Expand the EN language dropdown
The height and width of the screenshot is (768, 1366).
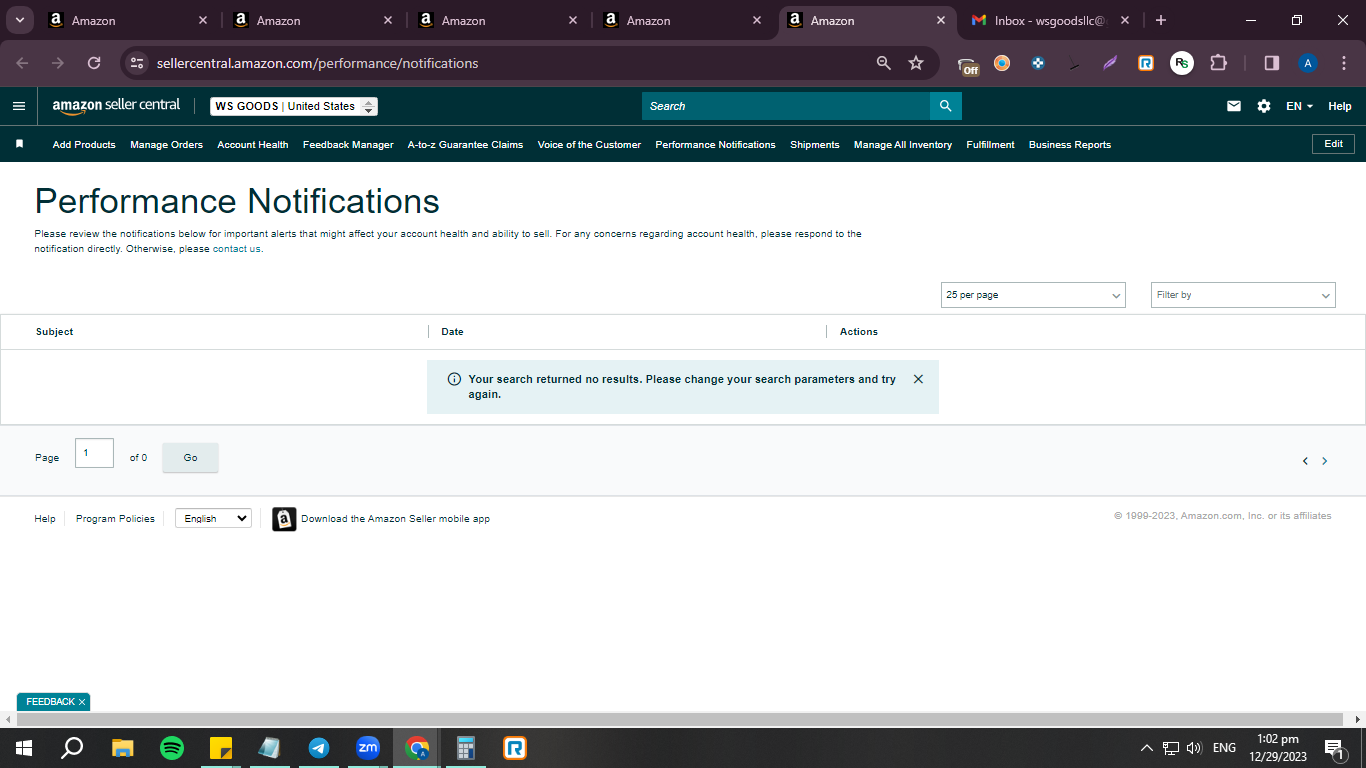point(1299,106)
